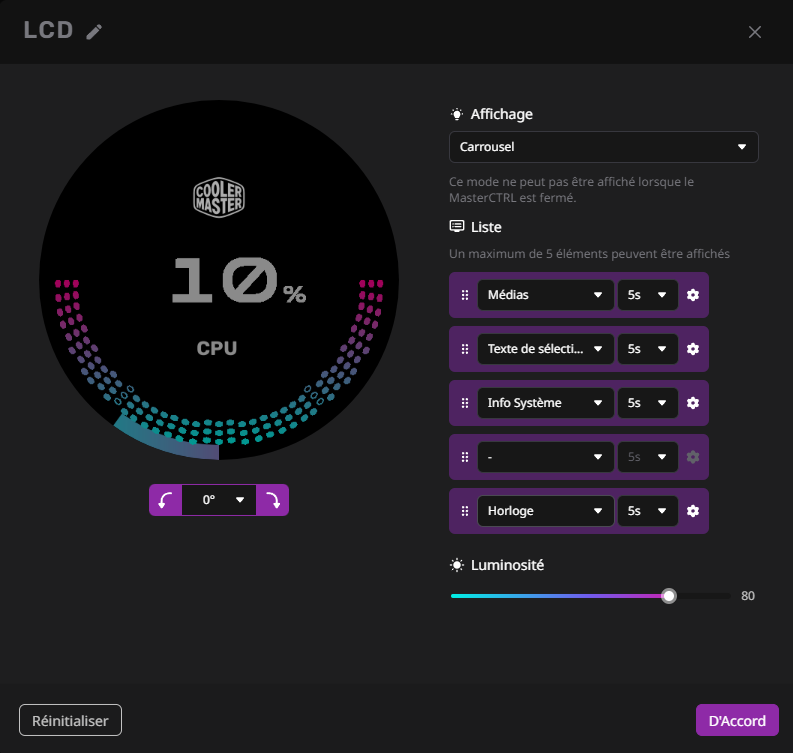The image size is (793, 753).
Task: Click the 'Ce mode ne peut pas être affiché' note
Action: coord(571,190)
